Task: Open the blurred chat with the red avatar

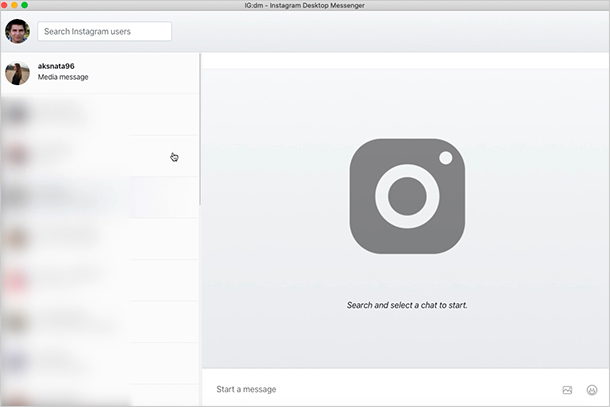Action: click(100, 280)
